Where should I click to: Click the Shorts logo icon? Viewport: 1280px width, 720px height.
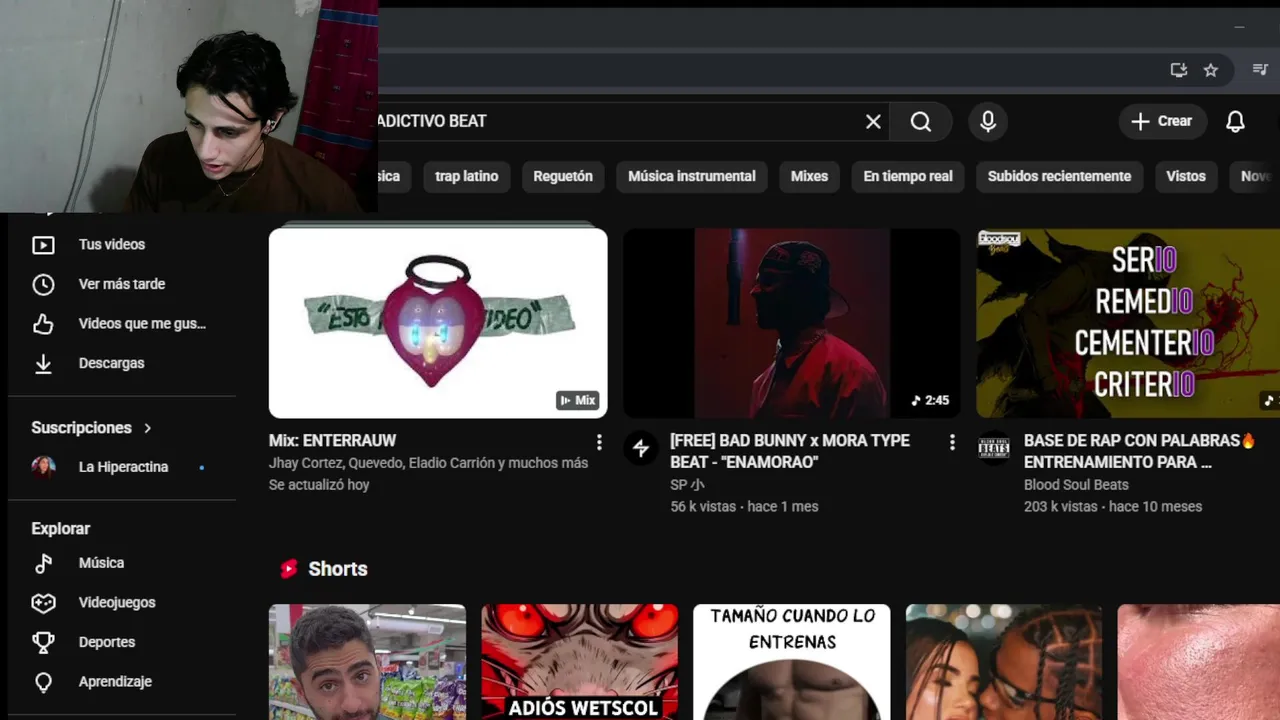[289, 569]
